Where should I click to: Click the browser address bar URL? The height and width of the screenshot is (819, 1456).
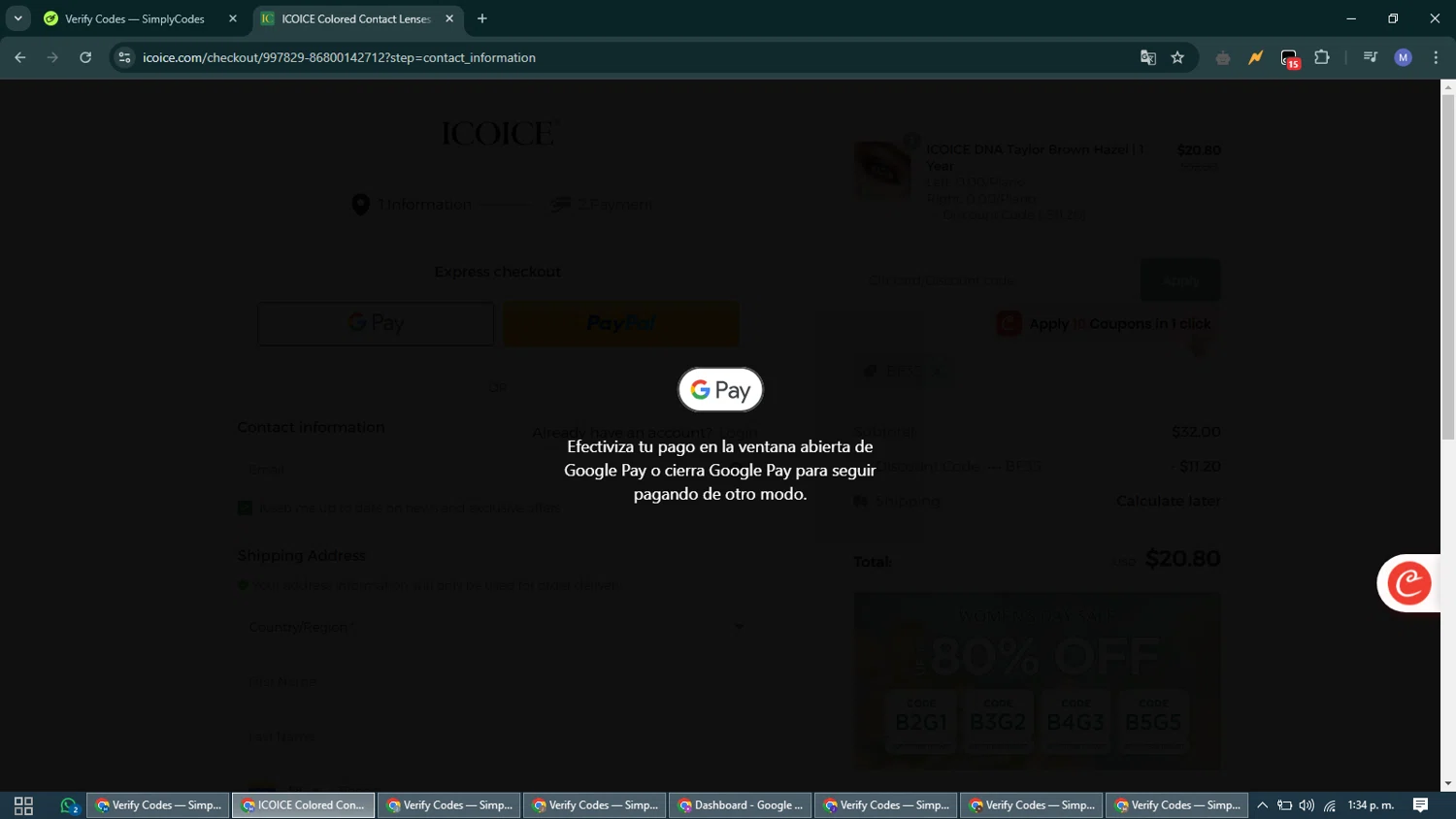339,57
